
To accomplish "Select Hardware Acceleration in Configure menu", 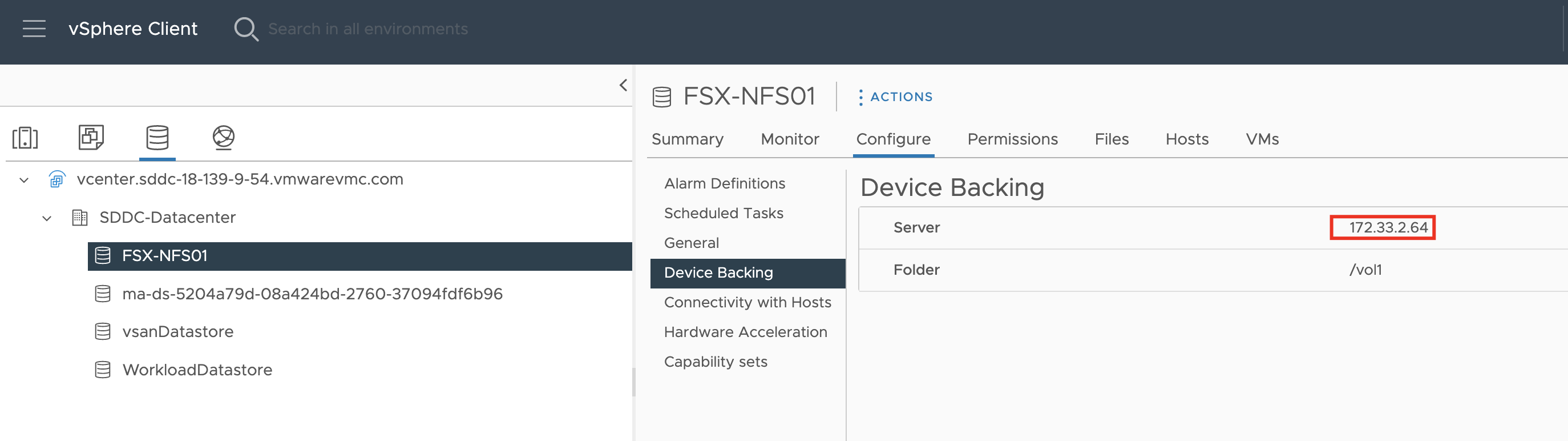I will coord(745,332).
